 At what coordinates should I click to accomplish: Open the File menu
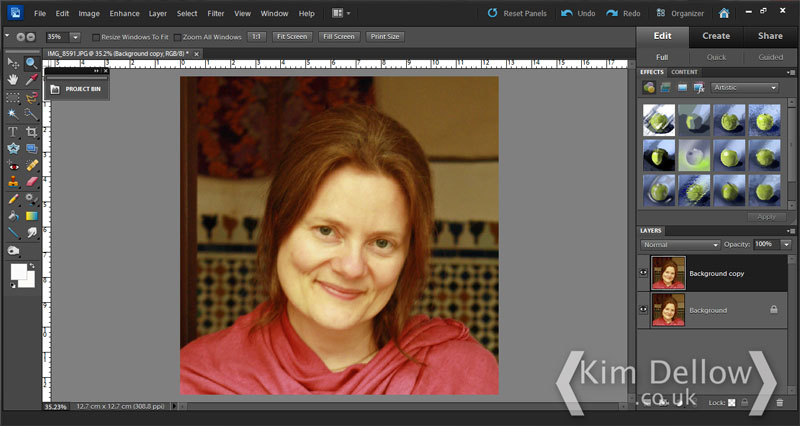pos(40,13)
